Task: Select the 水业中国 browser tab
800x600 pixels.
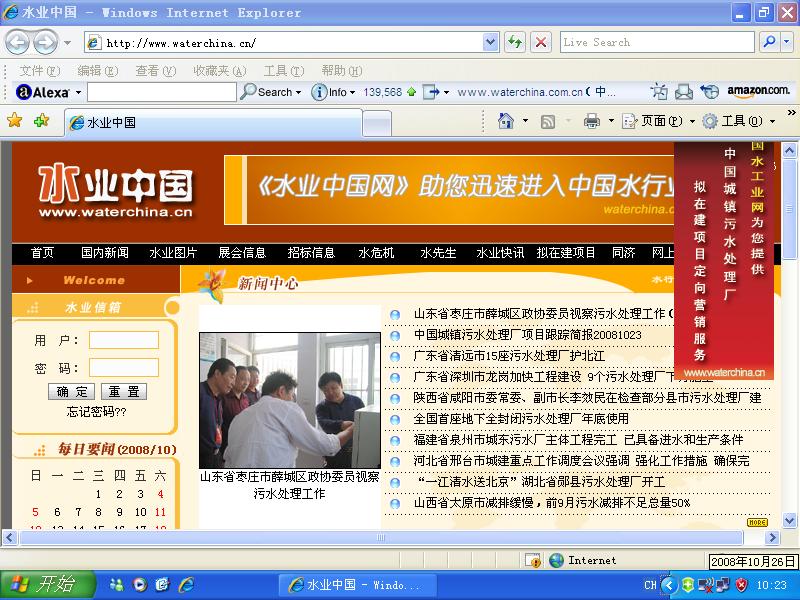Action: [213, 123]
